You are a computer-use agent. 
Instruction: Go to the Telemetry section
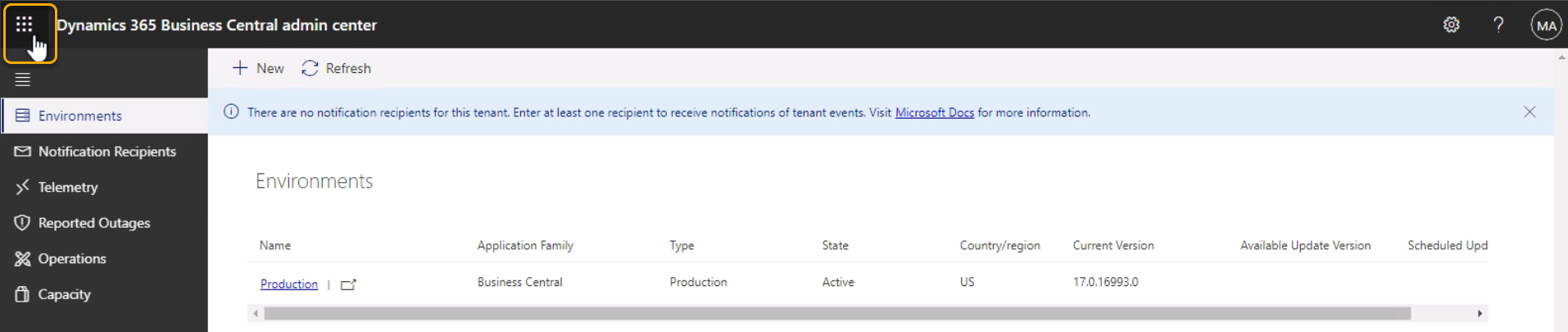67,187
